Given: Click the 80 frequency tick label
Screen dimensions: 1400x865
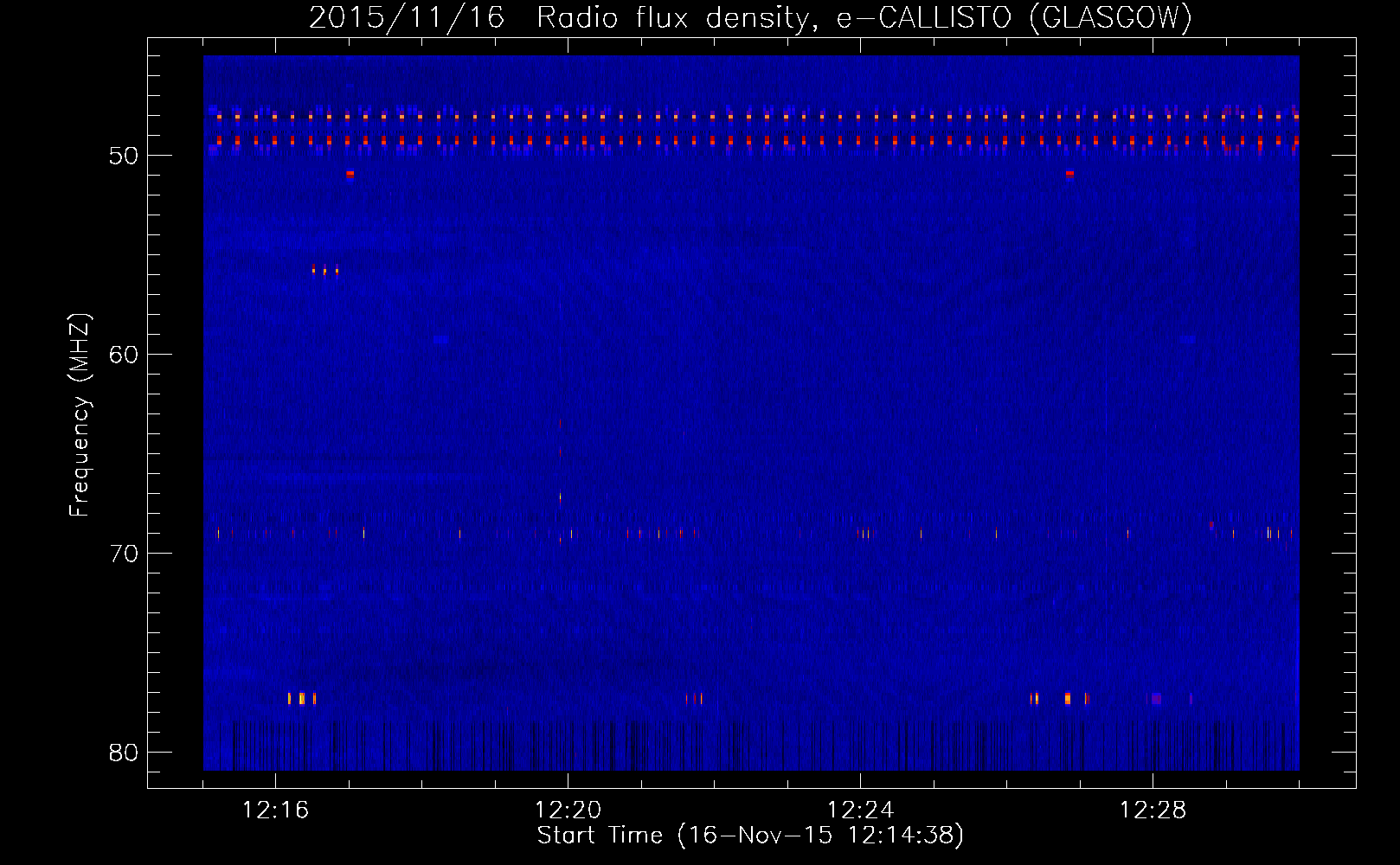Looking at the screenshot, I should (124, 753).
